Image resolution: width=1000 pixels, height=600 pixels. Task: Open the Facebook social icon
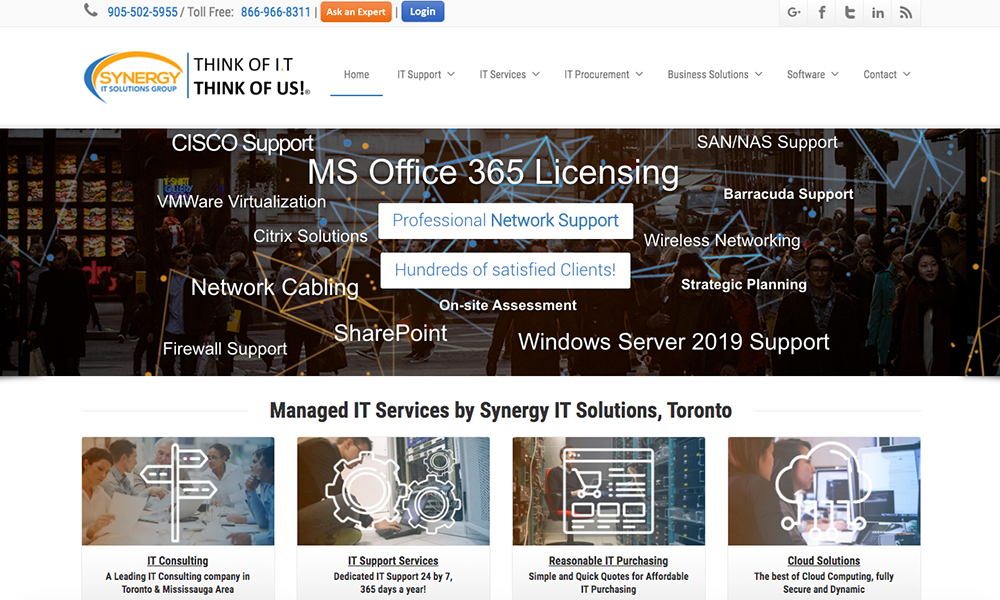tap(822, 12)
